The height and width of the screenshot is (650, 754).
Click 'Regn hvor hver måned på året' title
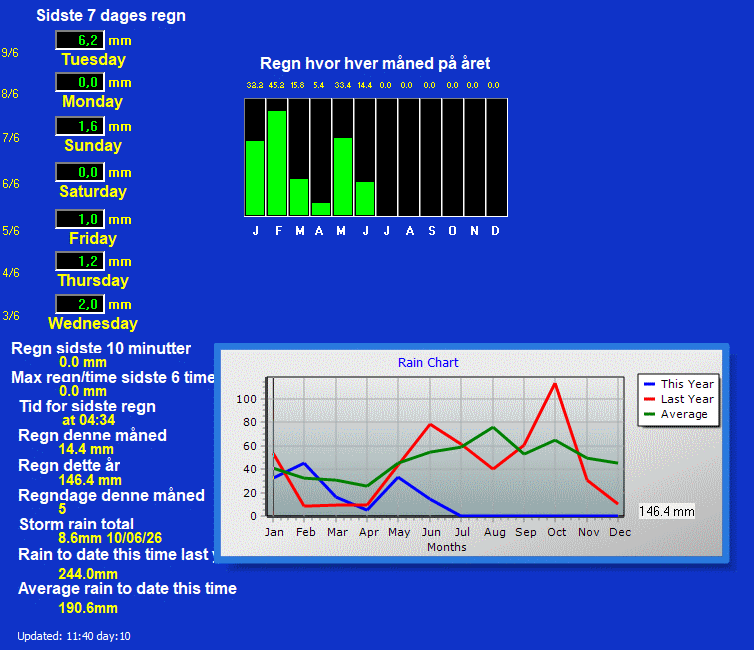click(375, 63)
